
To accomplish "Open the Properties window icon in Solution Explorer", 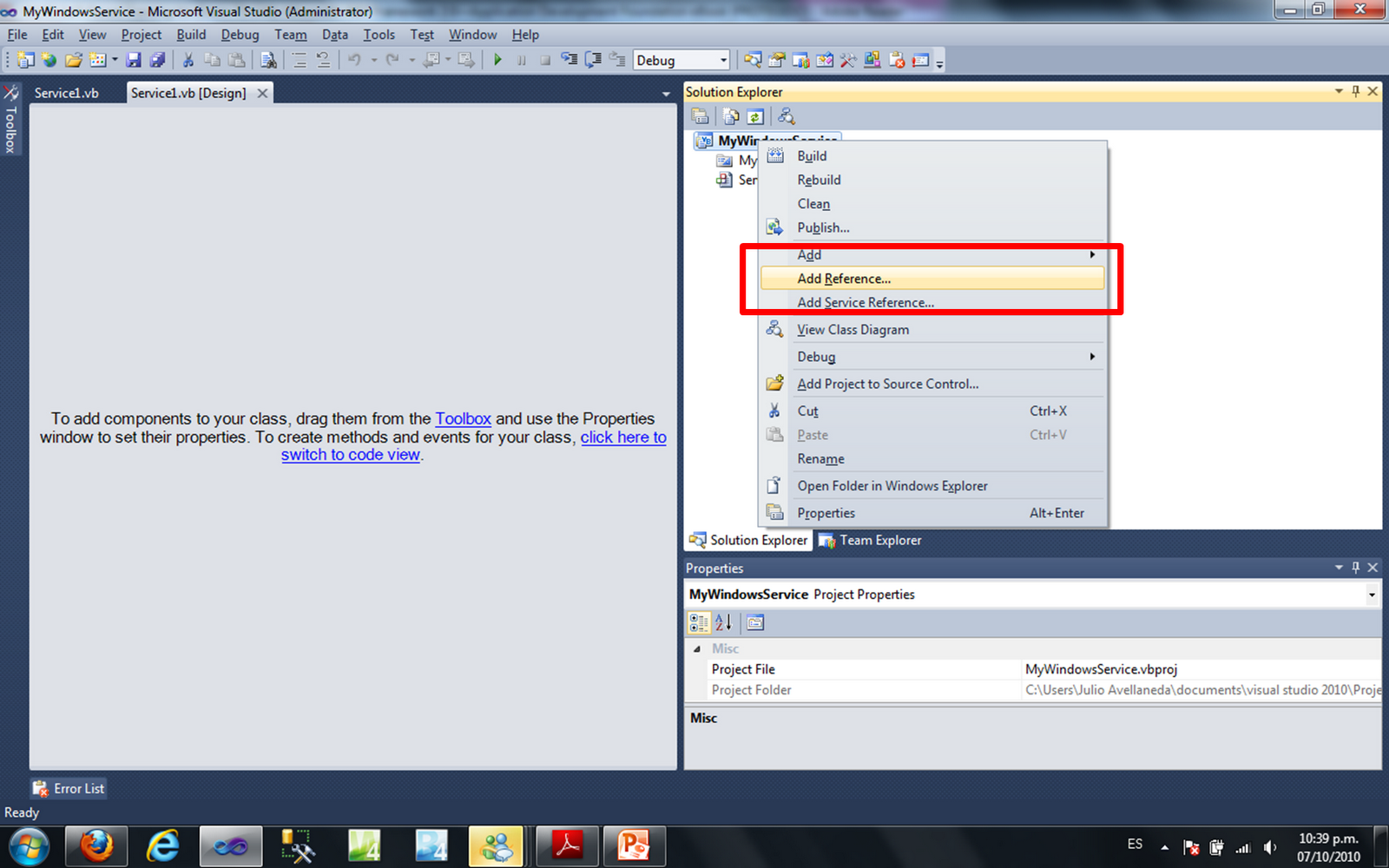I will click(x=700, y=115).
